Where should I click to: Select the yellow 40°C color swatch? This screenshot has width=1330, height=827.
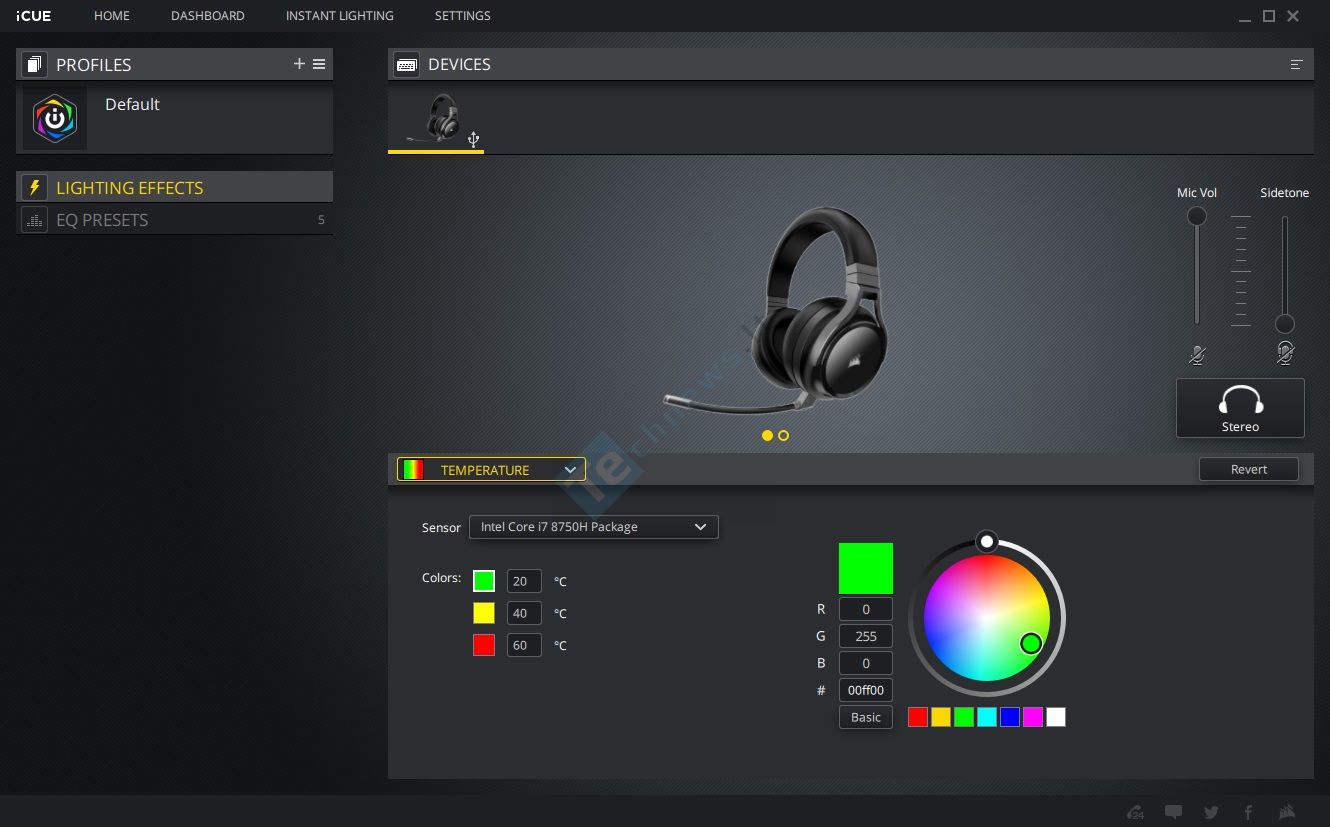pyautogui.click(x=484, y=613)
